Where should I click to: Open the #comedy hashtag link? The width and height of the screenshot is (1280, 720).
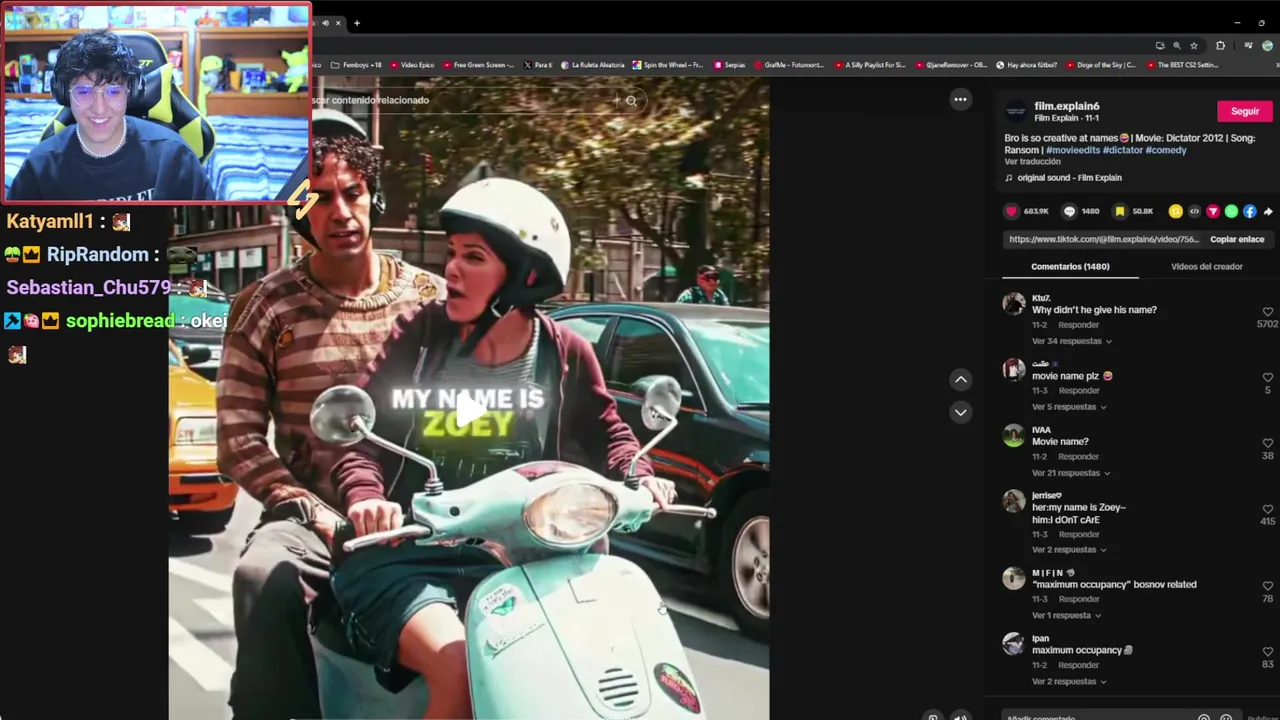(x=1166, y=150)
